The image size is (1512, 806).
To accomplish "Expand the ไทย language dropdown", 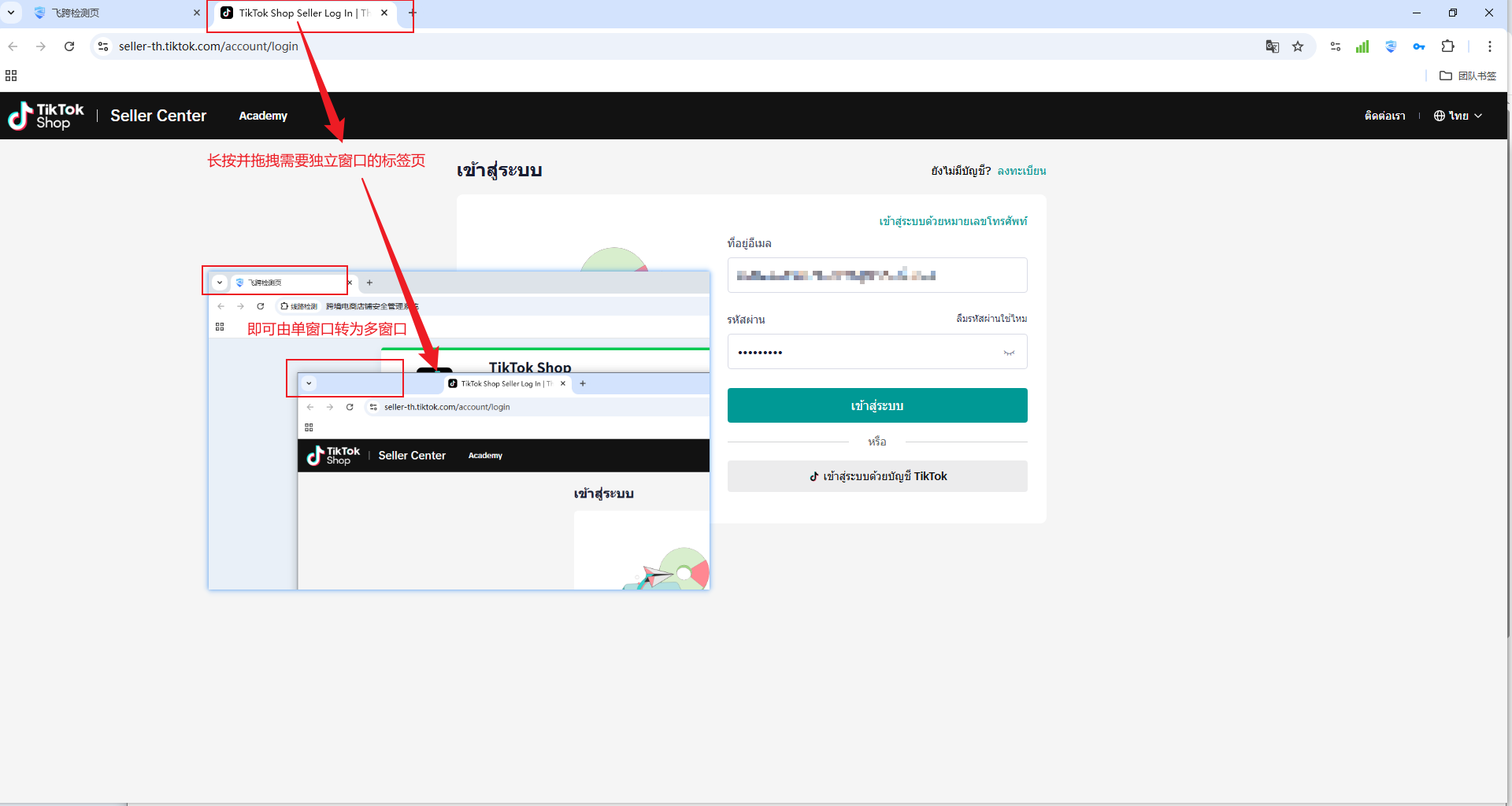I will 1458,116.
